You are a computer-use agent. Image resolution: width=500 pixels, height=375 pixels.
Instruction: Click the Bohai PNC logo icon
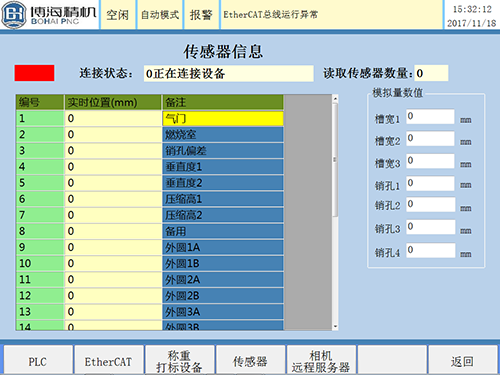click(14, 14)
